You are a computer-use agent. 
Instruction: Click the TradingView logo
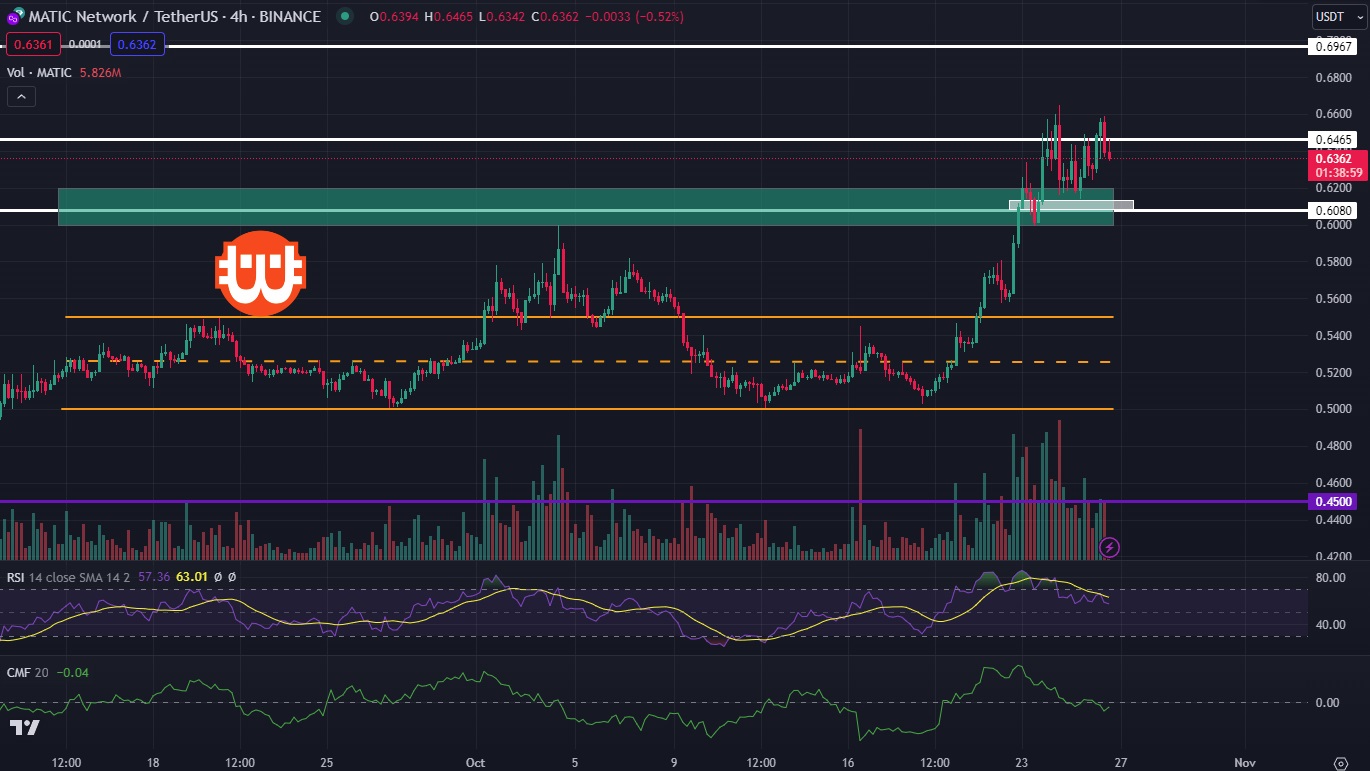tap(25, 728)
